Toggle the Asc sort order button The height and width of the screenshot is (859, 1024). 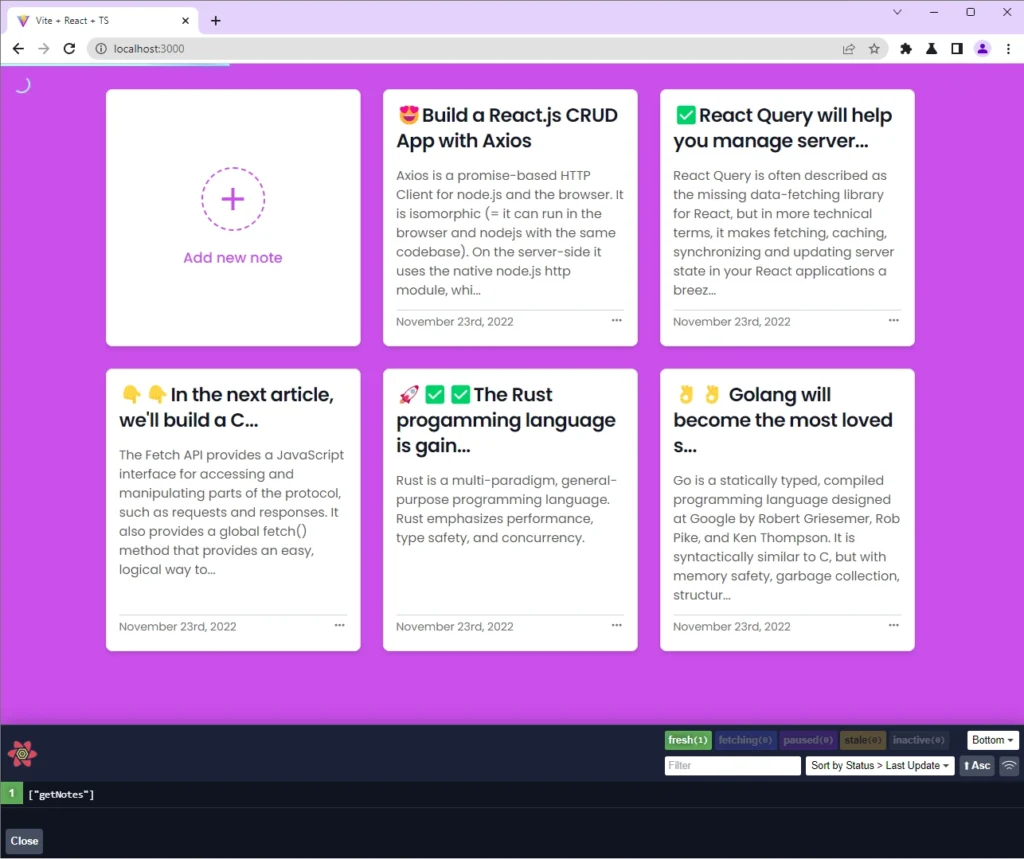(x=977, y=766)
